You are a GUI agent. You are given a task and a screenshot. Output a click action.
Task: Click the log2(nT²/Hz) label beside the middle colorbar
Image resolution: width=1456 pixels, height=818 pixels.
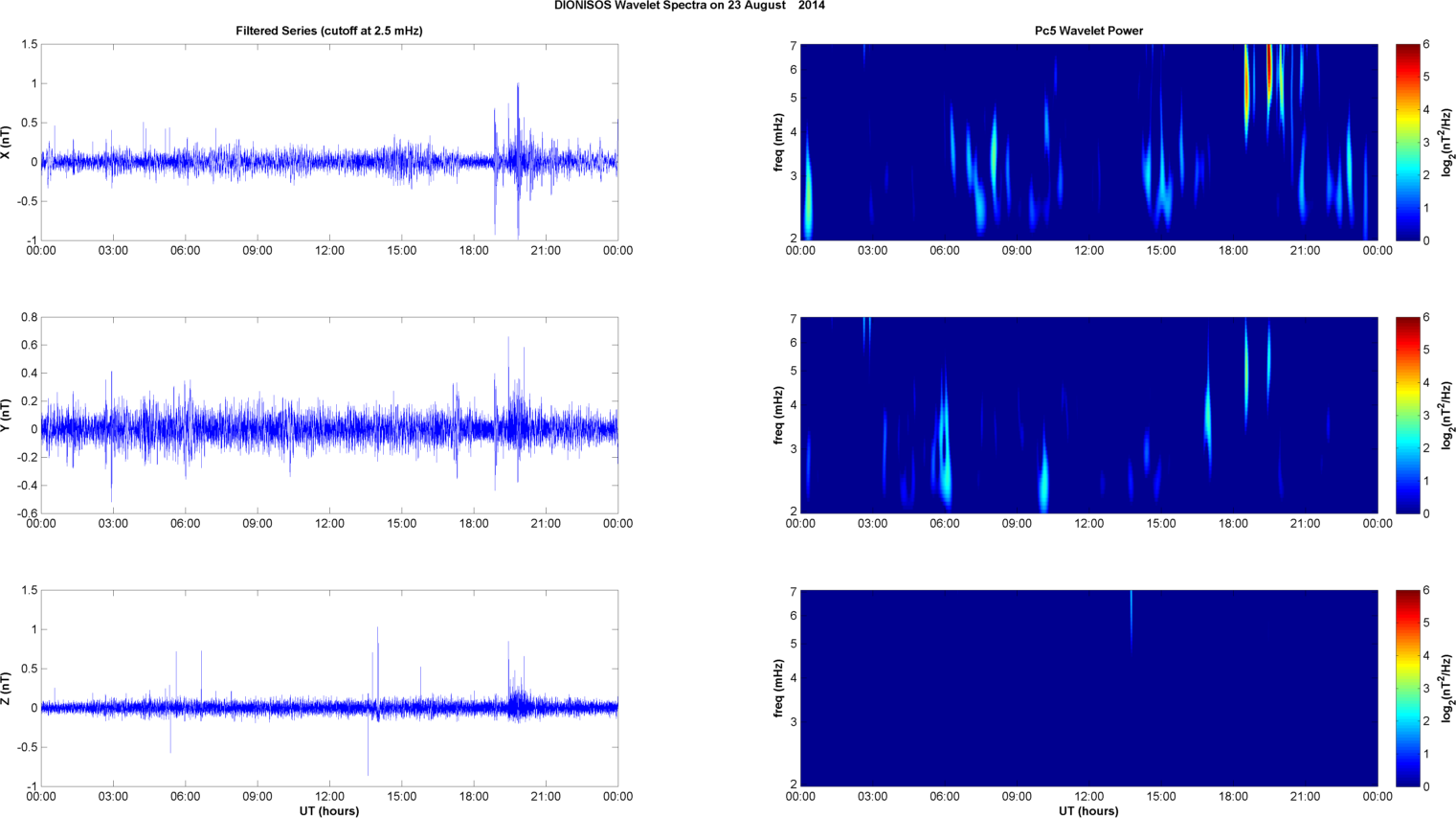[1447, 416]
